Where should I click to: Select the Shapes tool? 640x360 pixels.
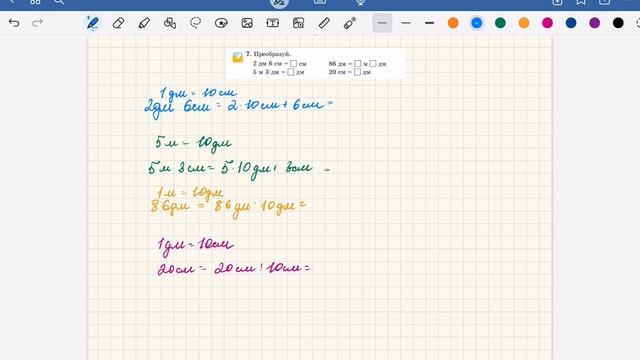(x=170, y=23)
